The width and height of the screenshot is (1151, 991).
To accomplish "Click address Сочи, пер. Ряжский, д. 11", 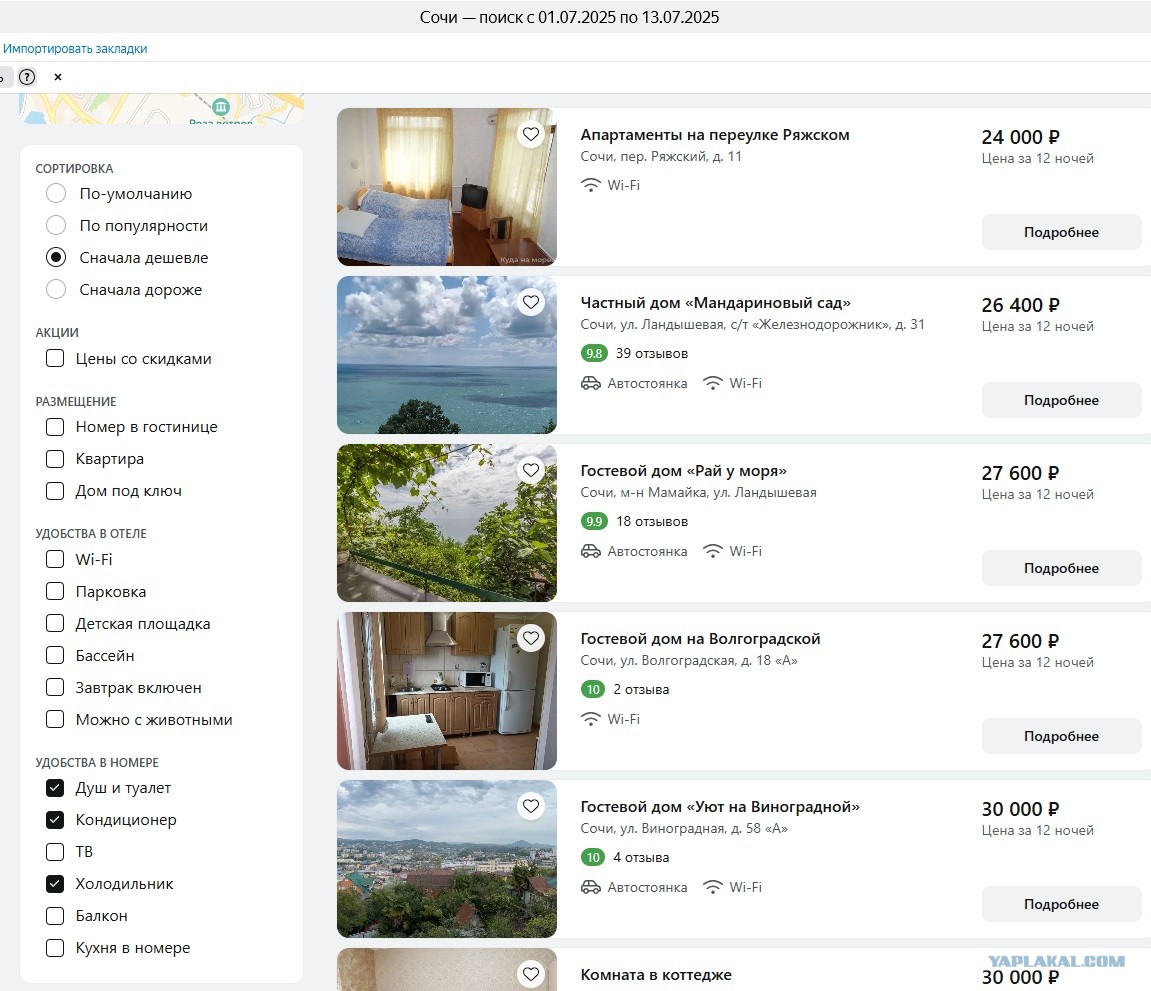I will click(661, 156).
